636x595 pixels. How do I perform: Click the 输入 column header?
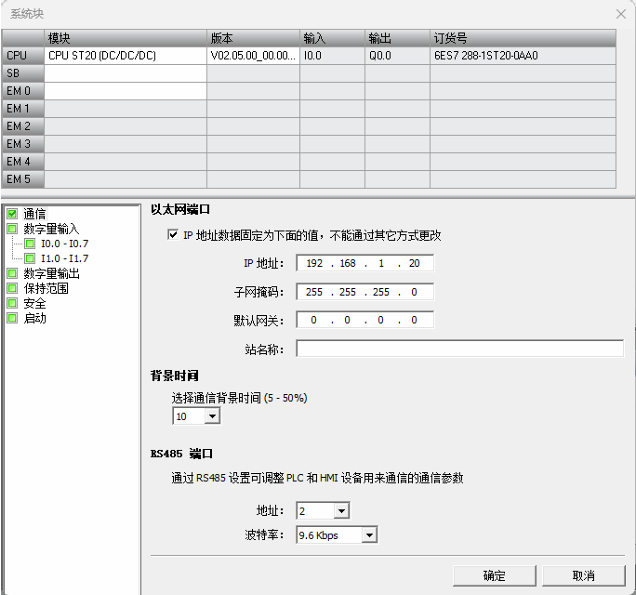click(332, 38)
